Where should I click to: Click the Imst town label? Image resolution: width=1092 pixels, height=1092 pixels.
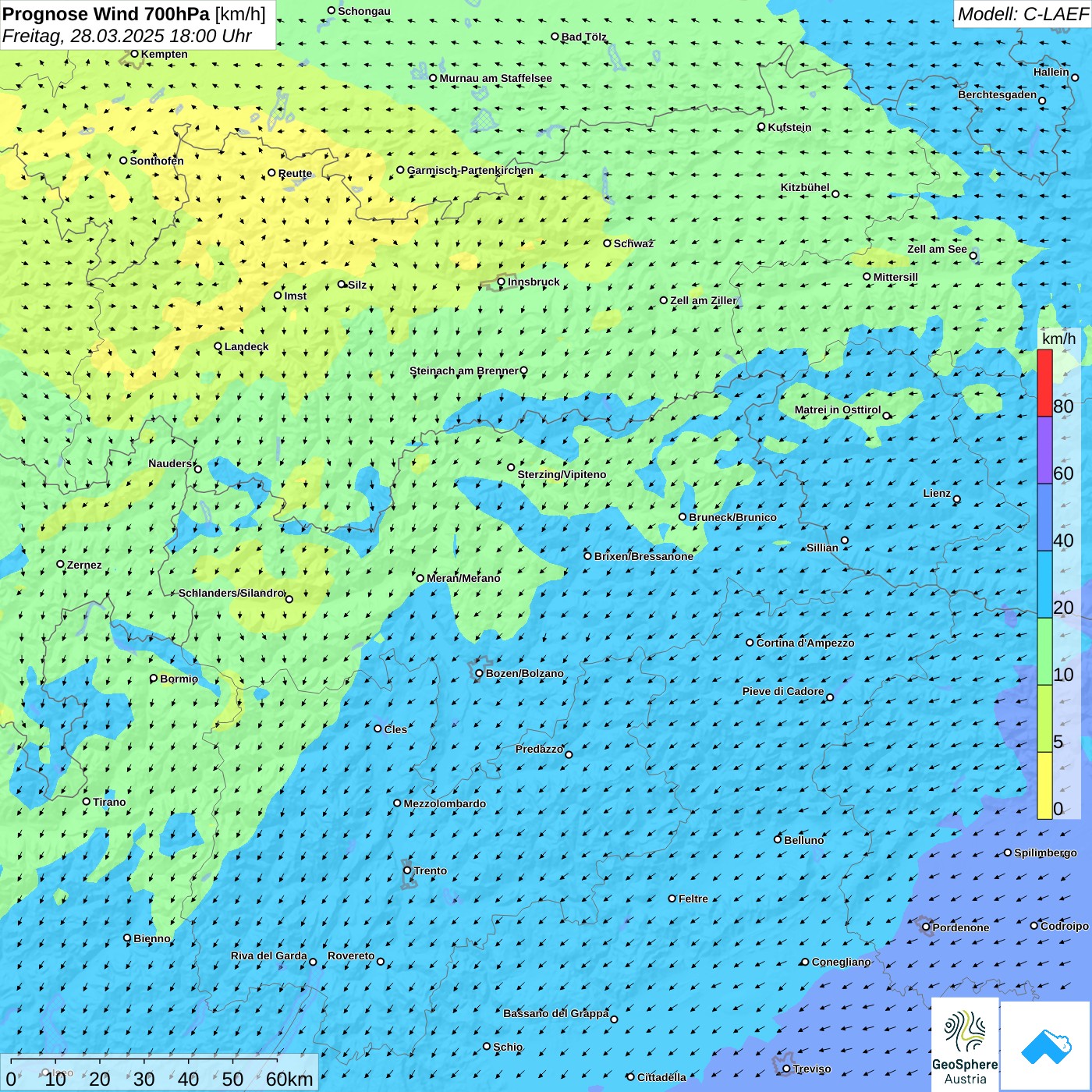[296, 296]
